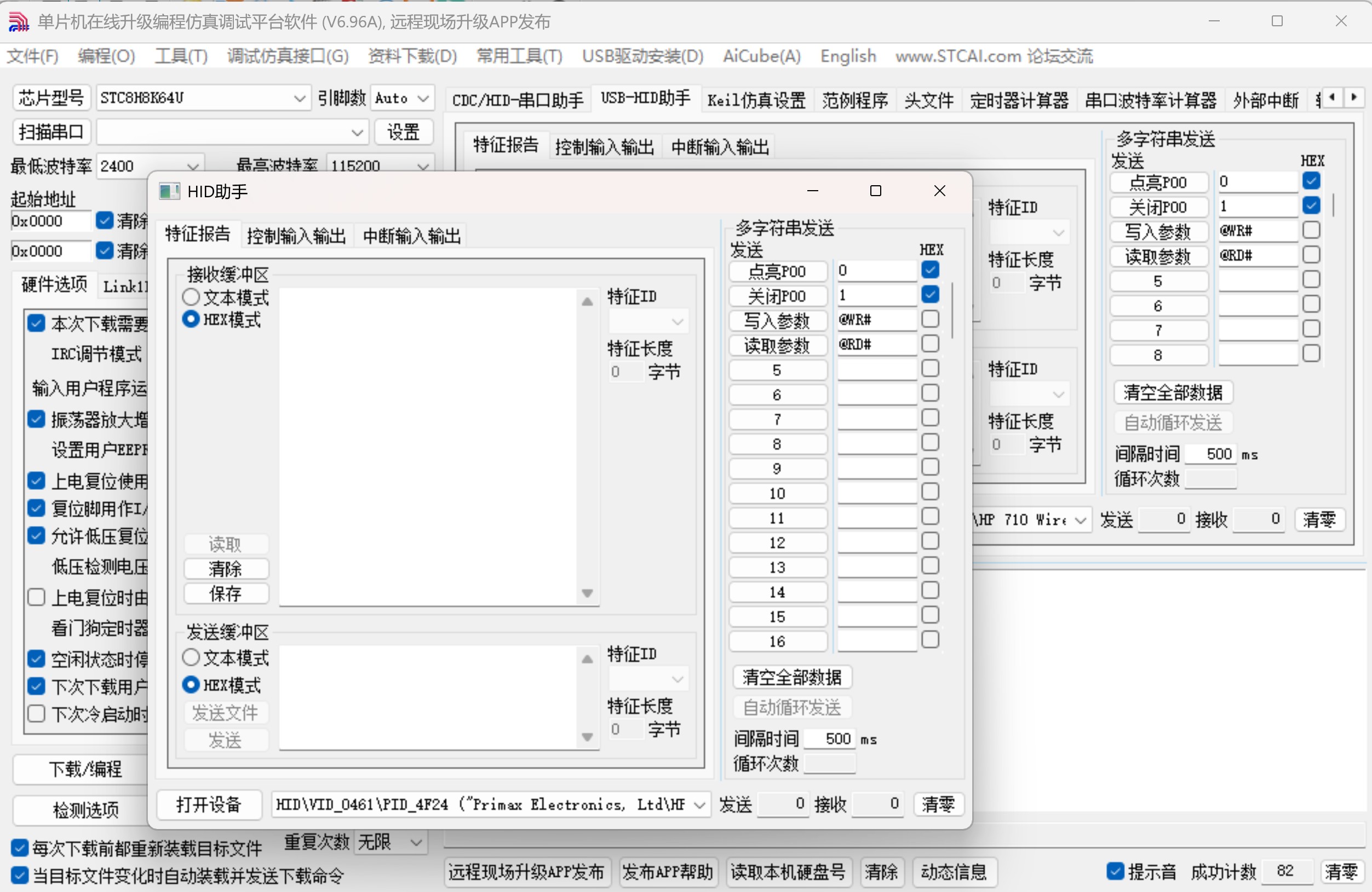This screenshot has height=892, width=1372.
Task: Click receive buffer scroll up arrow in HID助手
Action: [587, 301]
